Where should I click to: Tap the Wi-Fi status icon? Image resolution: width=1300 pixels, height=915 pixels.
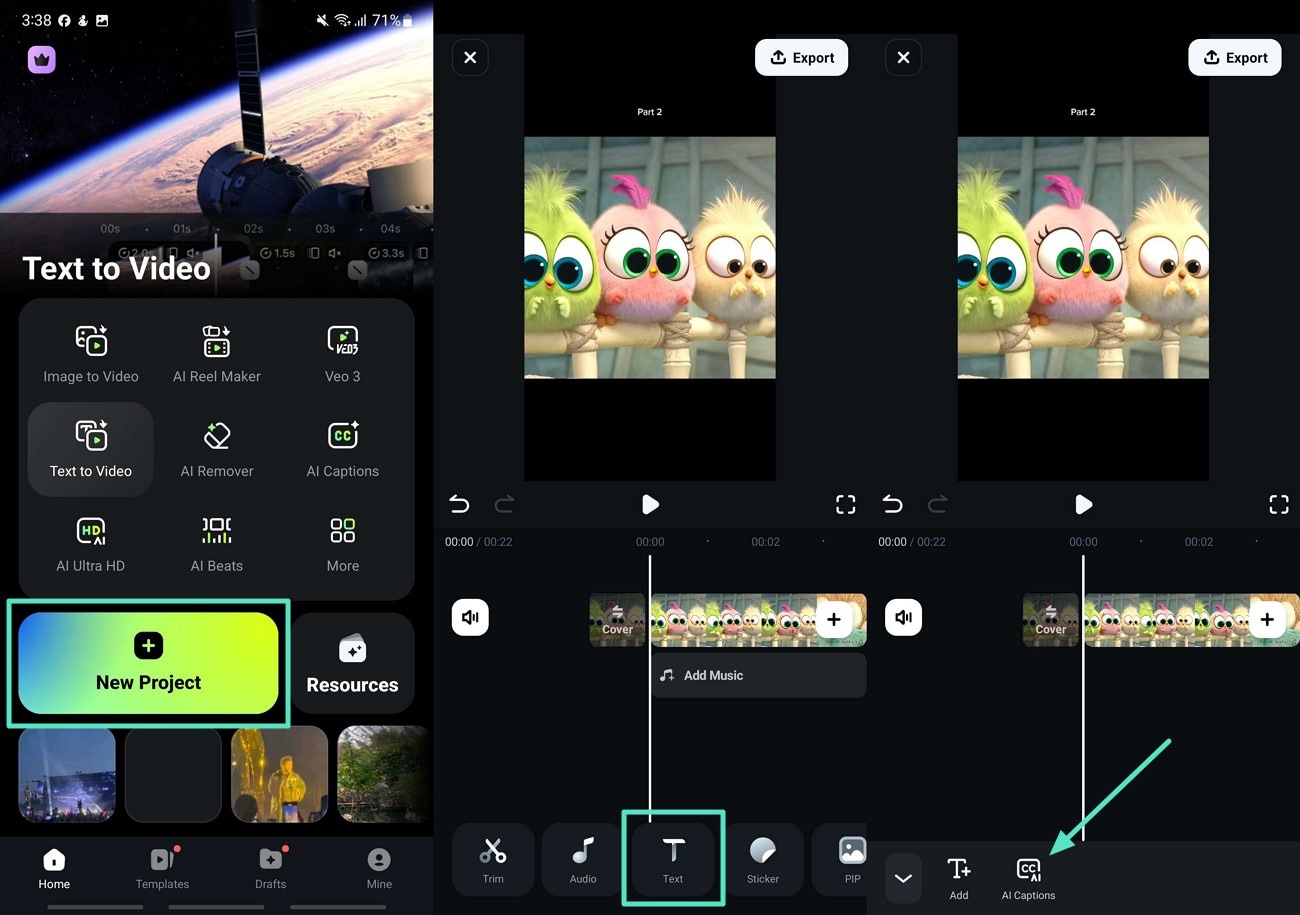point(342,20)
